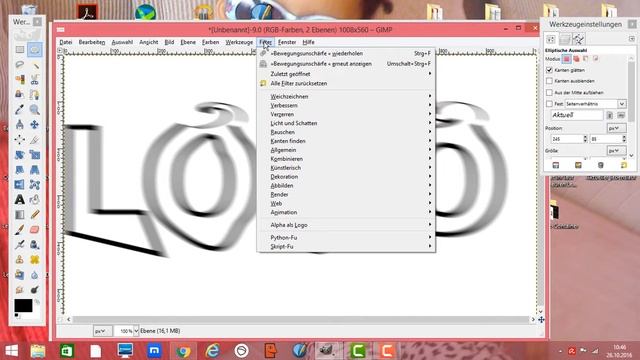Expand the Weichzeichnen submenu
640x360 pixels.
click(346, 96)
